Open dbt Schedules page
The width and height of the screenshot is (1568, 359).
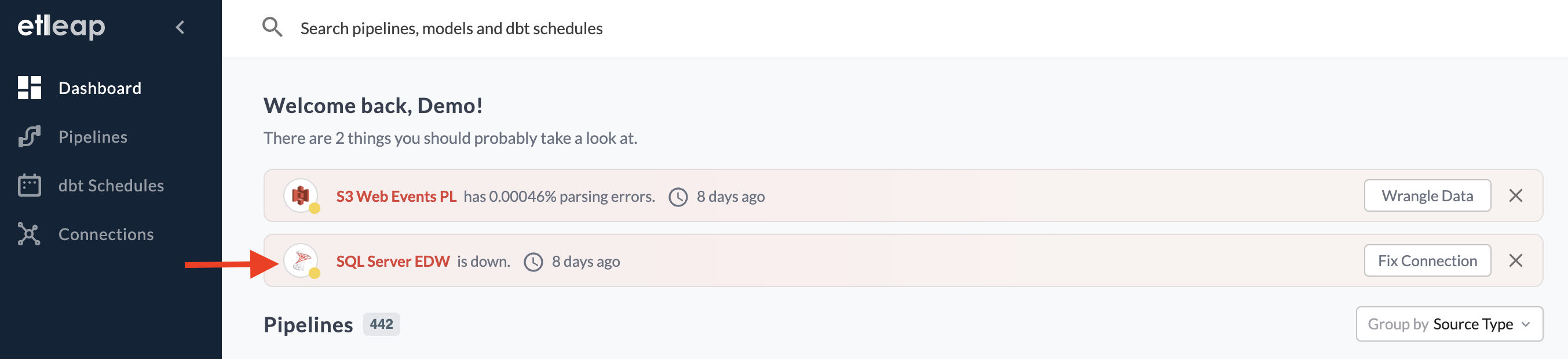(111, 186)
